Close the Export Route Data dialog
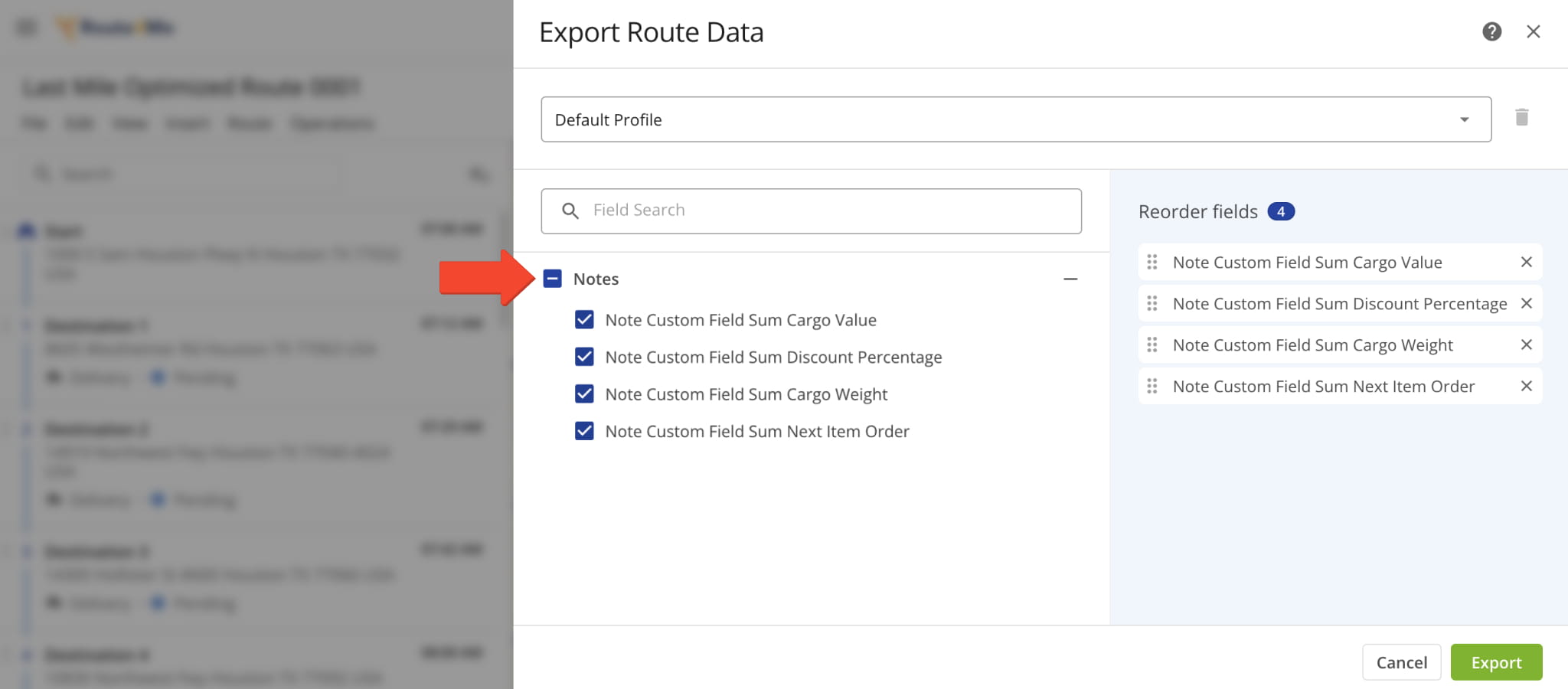Screen dimensions: 1568x689 (1533, 31)
